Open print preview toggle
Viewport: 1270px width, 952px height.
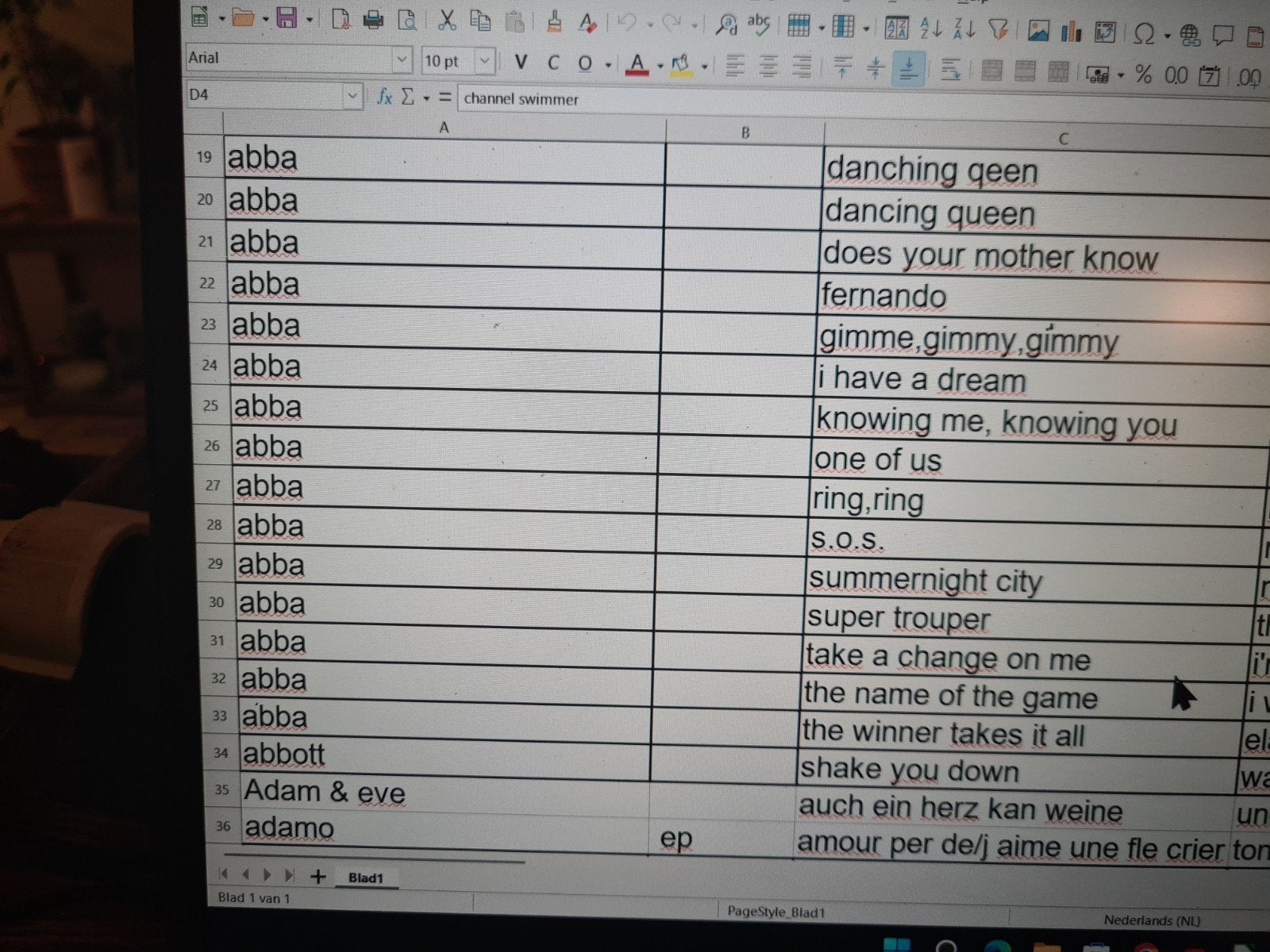click(x=406, y=20)
